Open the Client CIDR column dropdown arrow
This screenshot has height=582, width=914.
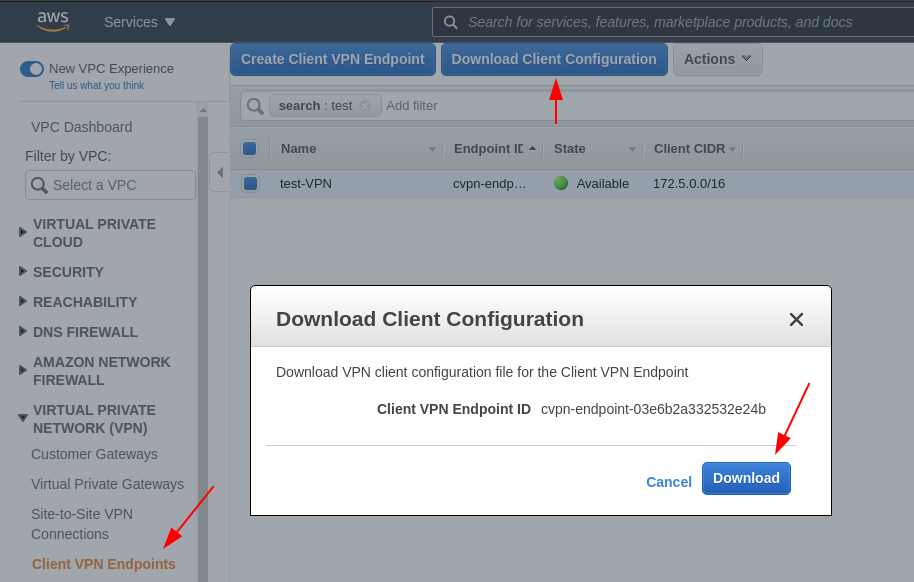click(732, 149)
